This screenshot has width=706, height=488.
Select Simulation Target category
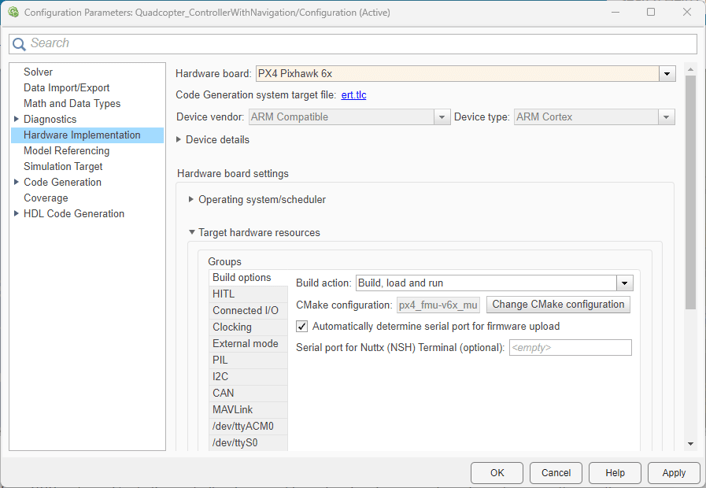coord(63,167)
